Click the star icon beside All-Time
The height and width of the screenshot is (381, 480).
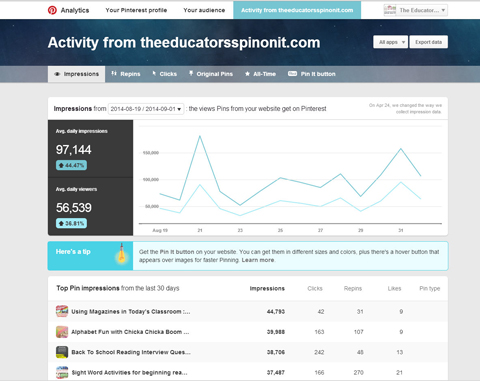(x=247, y=74)
